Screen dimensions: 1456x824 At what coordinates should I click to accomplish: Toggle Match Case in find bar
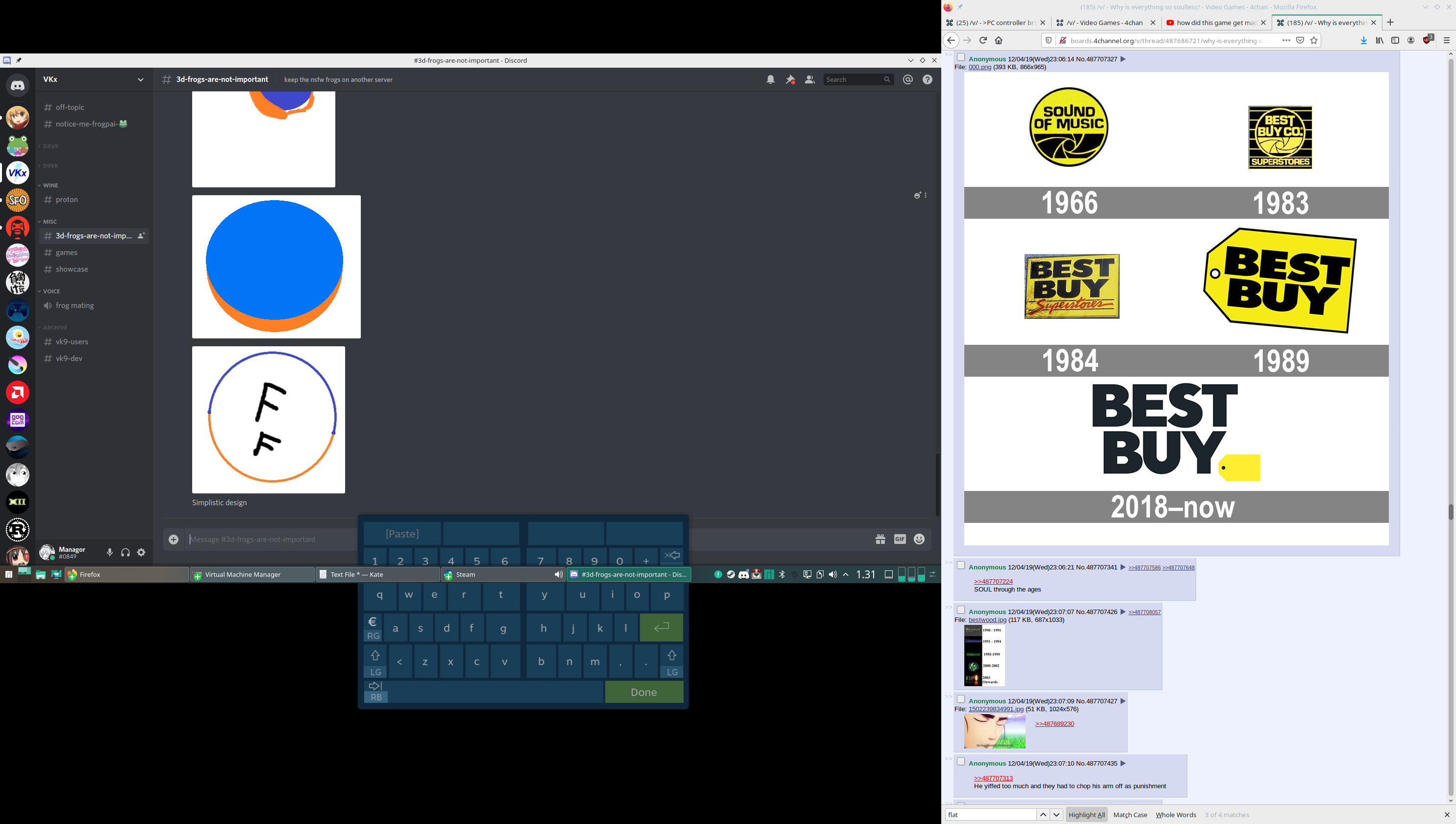(1130, 815)
